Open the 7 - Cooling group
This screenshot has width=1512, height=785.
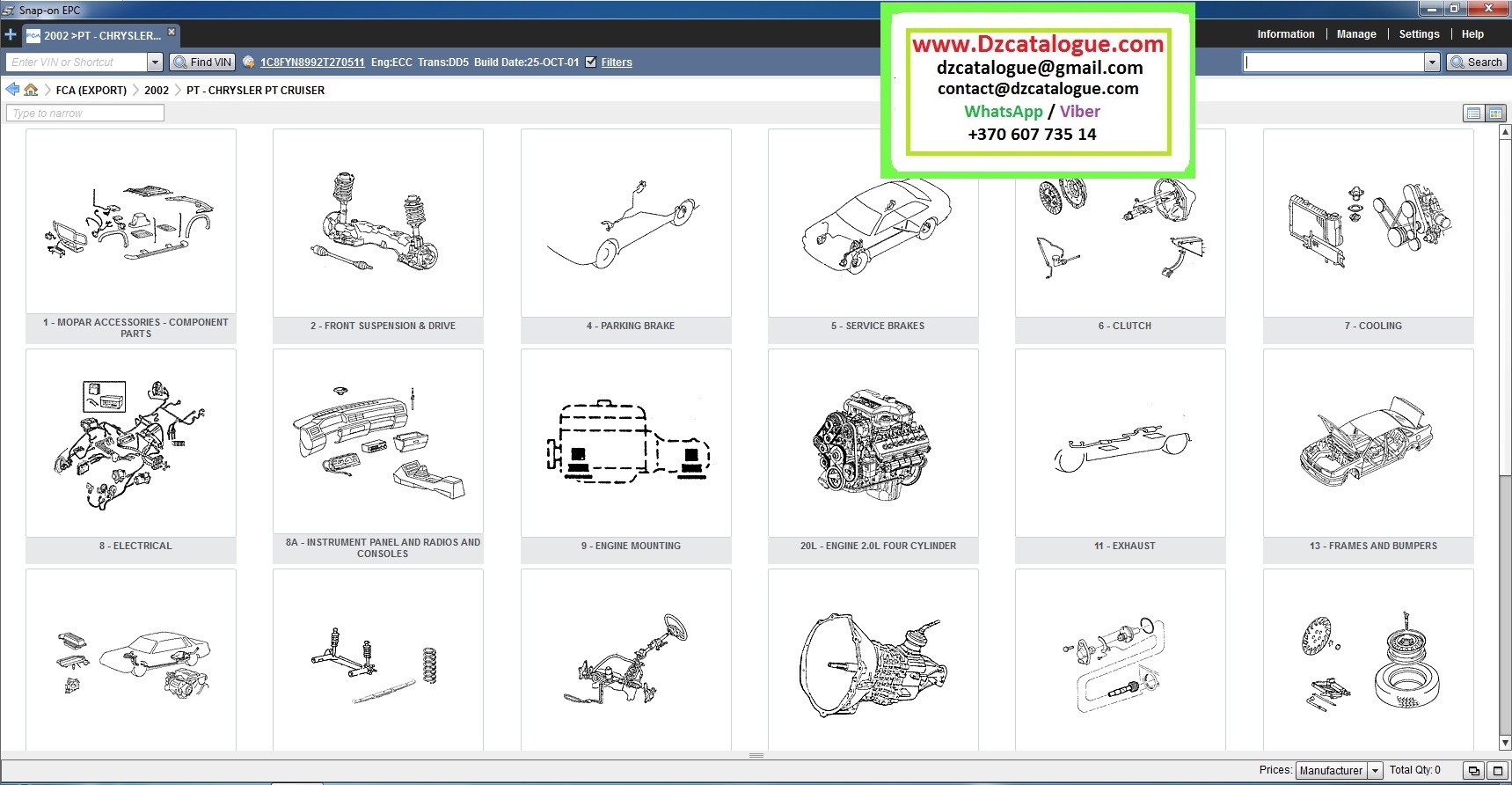tap(1369, 236)
